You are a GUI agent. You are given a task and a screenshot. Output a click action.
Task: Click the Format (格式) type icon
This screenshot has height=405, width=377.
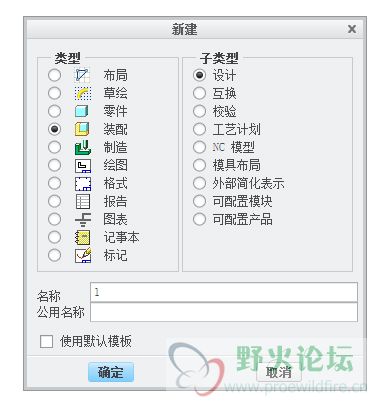pos(82,183)
